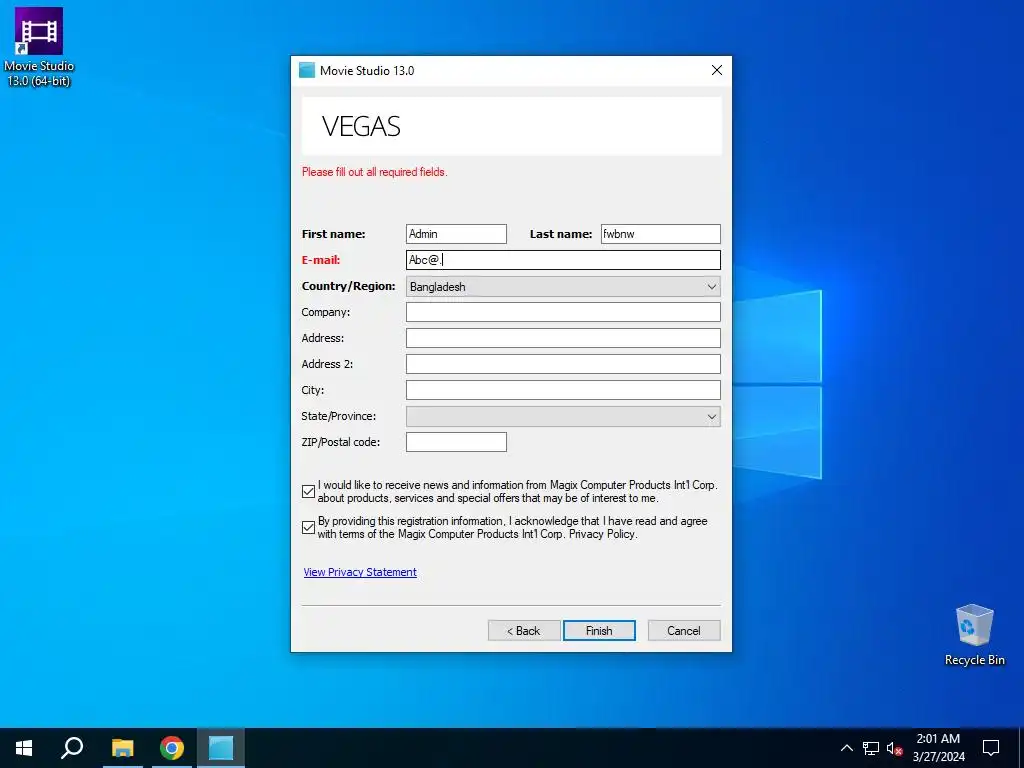Click the VEGAS header text
The image size is (1024, 768).
tap(361, 127)
